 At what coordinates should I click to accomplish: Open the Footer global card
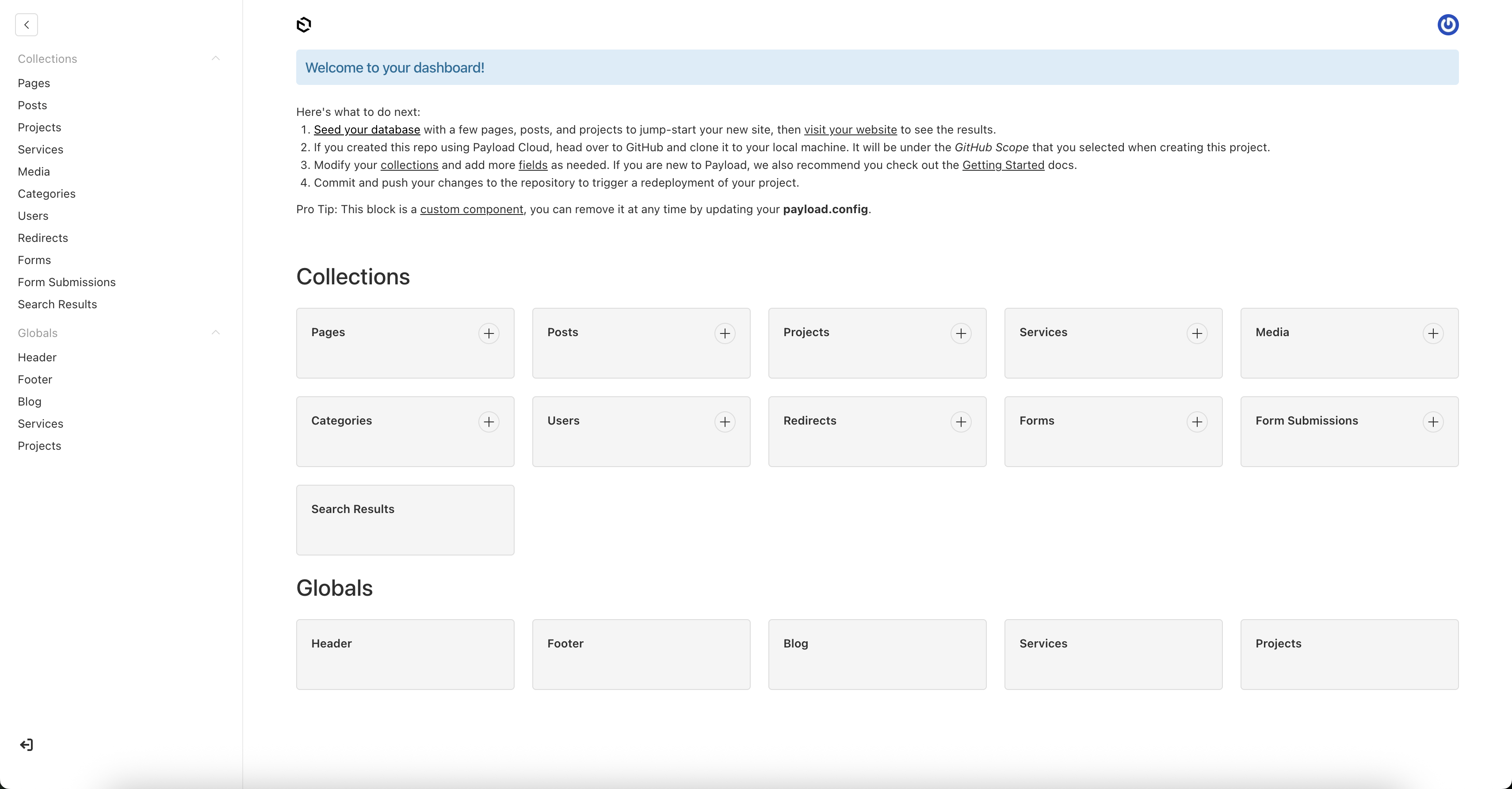pyautogui.click(x=641, y=654)
